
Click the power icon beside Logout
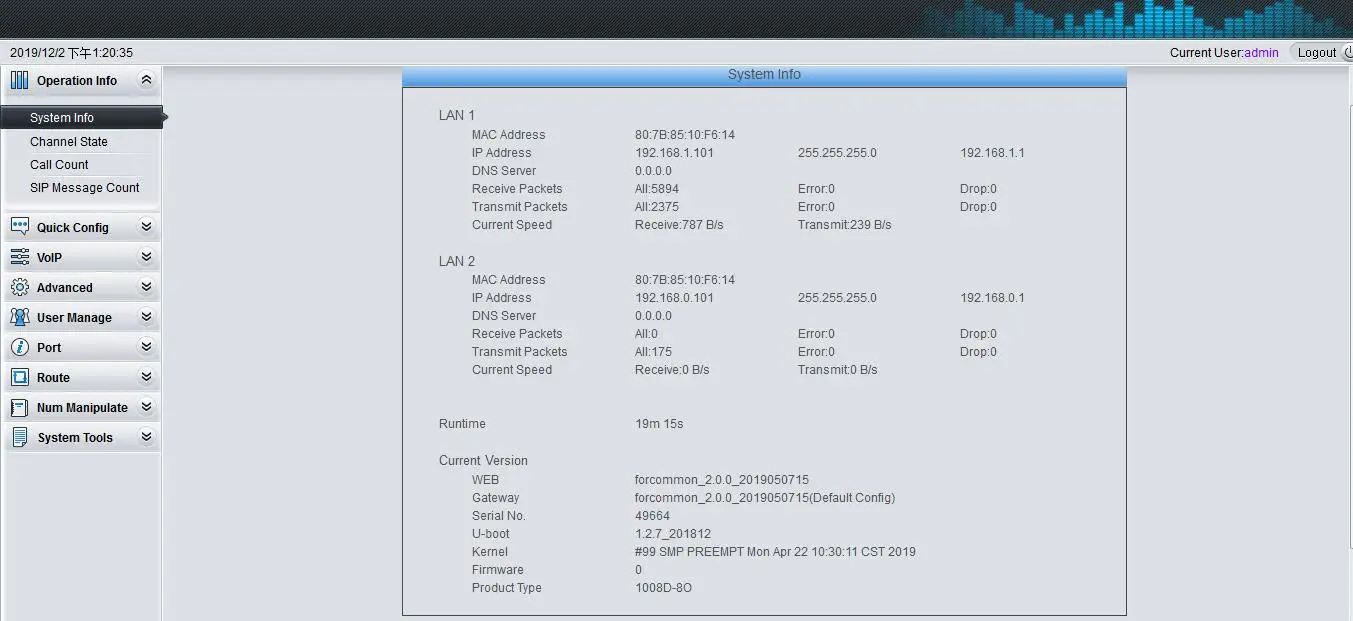[1348, 52]
